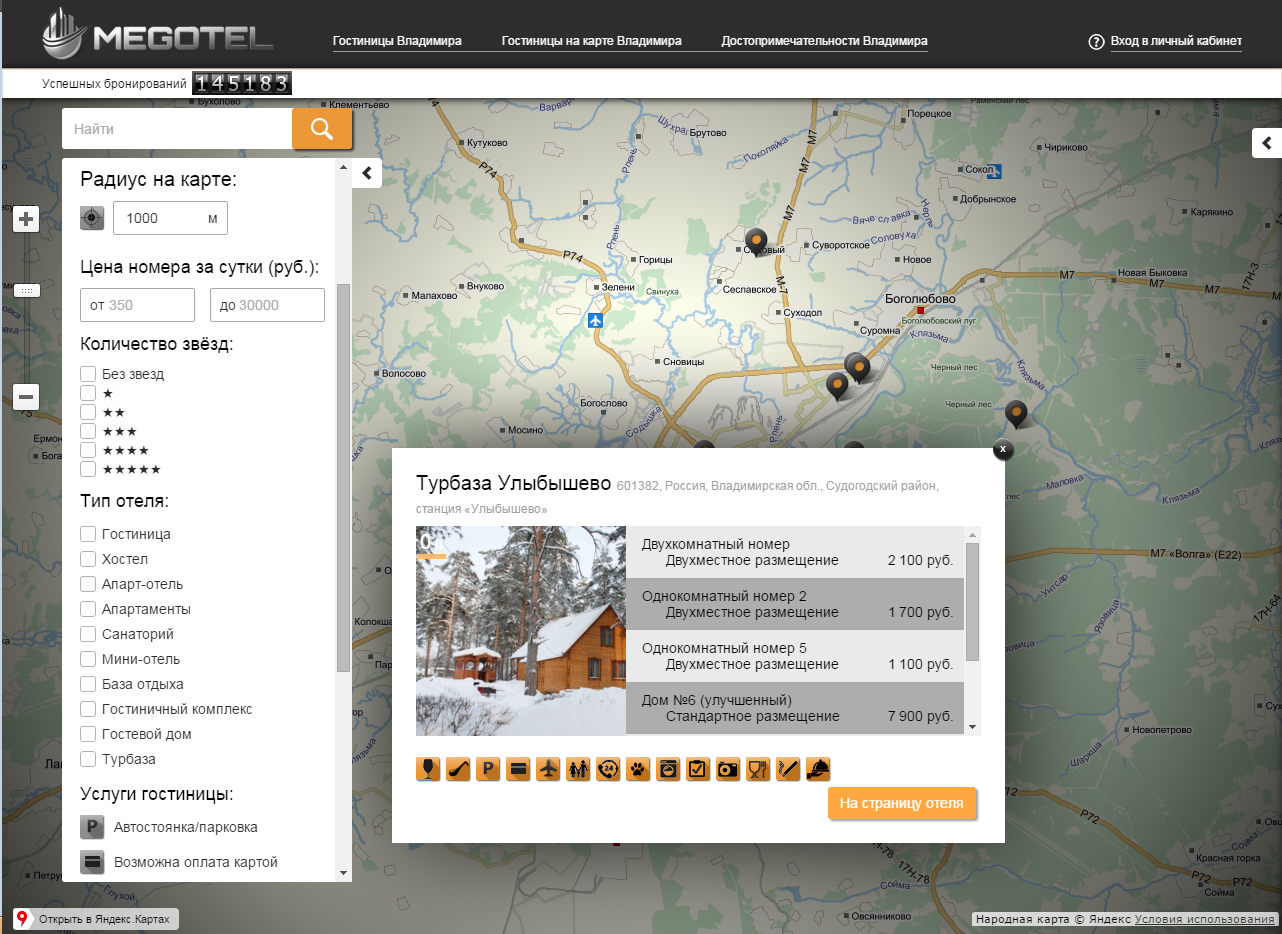Viewport: 1282px width, 934px height.
Task: Click the airport icon on the map
Action: (x=596, y=321)
